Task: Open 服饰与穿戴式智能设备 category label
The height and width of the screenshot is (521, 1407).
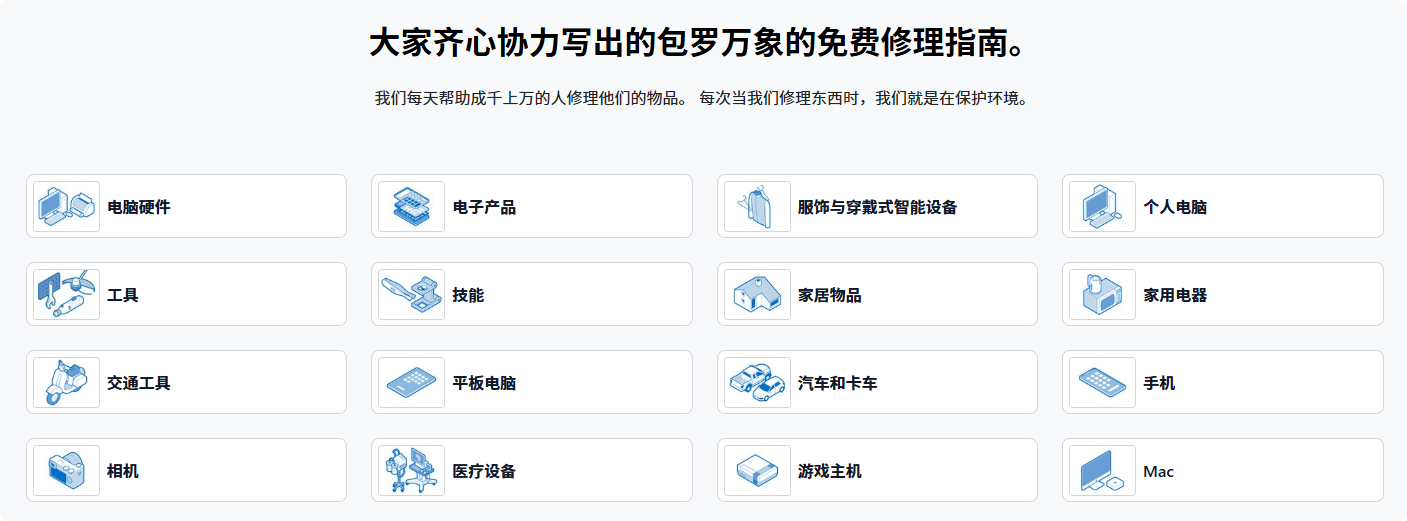Action: point(877,207)
